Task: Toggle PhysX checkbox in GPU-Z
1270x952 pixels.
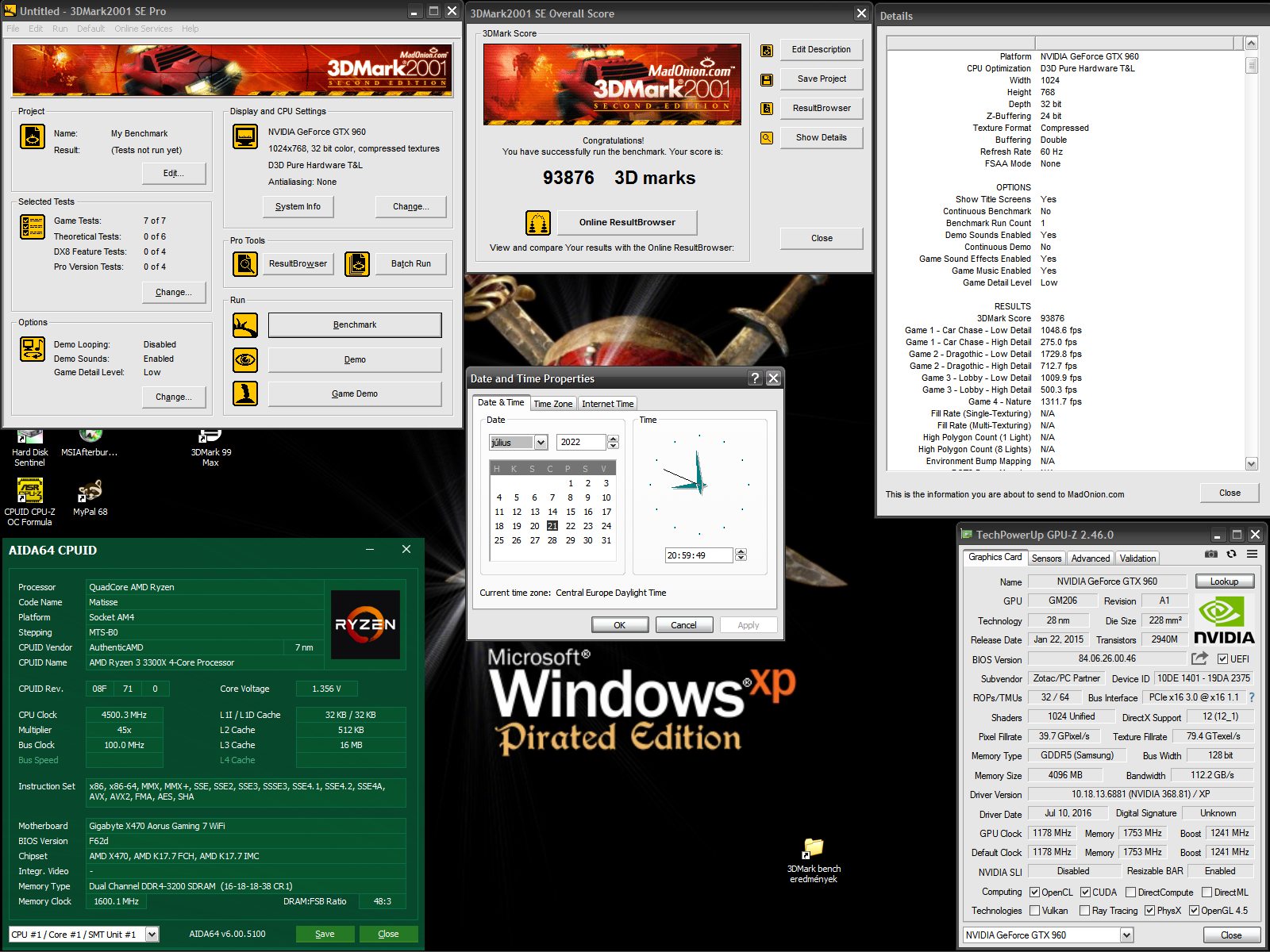Action: [x=1149, y=911]
